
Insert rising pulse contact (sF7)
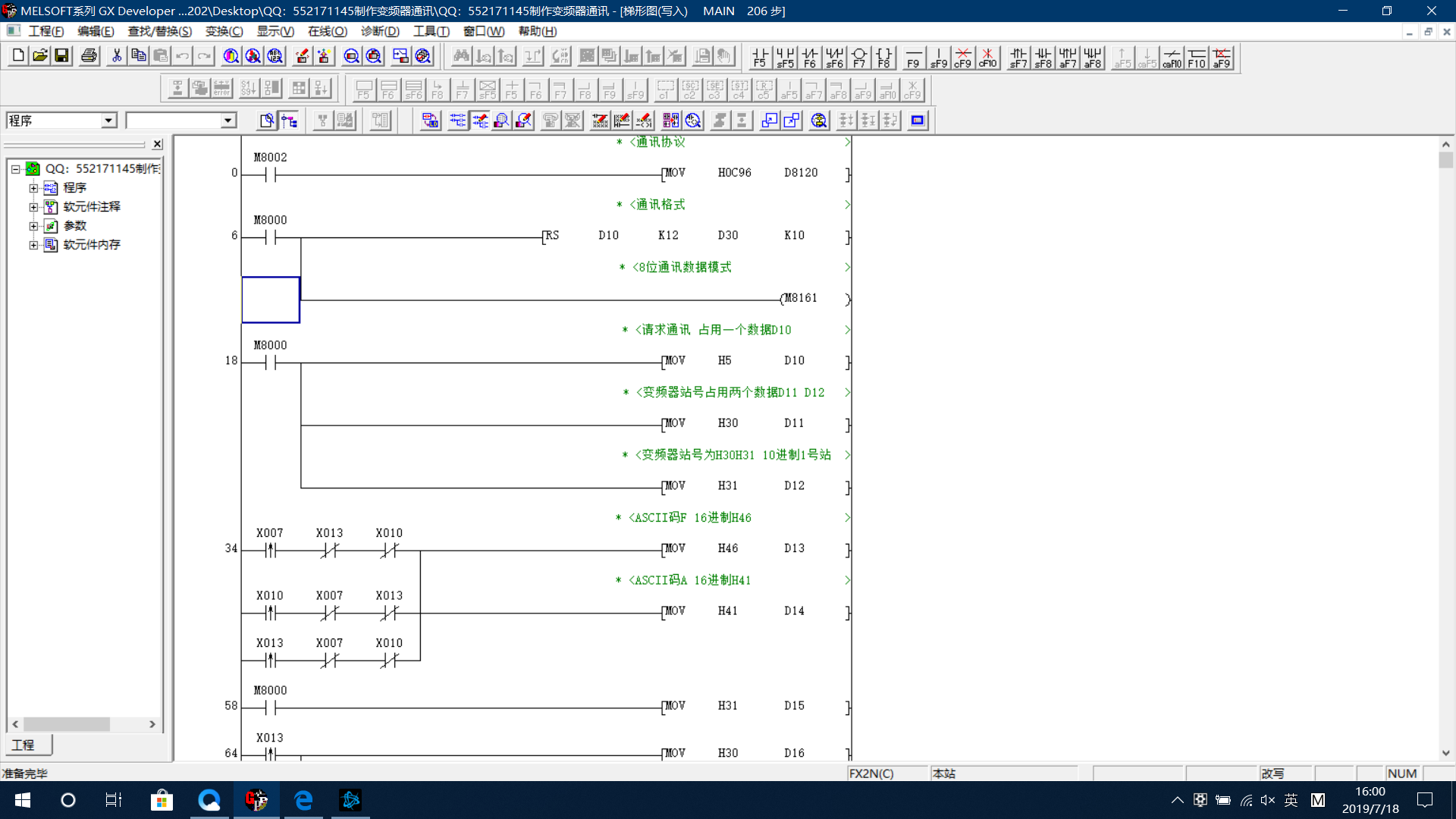pos(1018,58)
